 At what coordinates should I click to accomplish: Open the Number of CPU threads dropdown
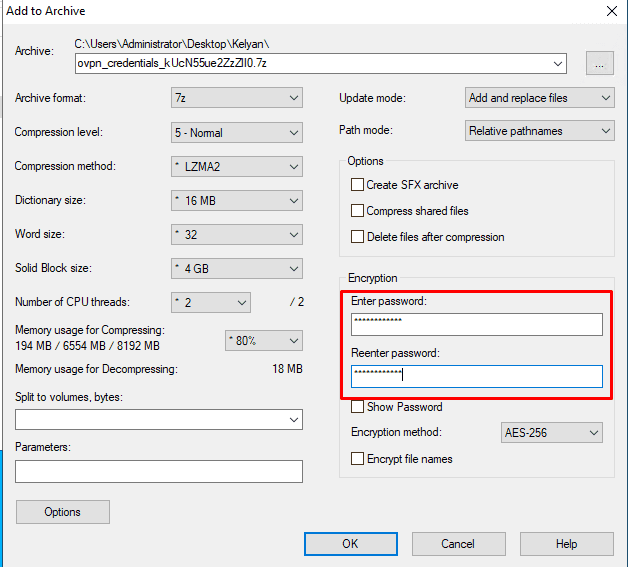click(x=210, y=302)
